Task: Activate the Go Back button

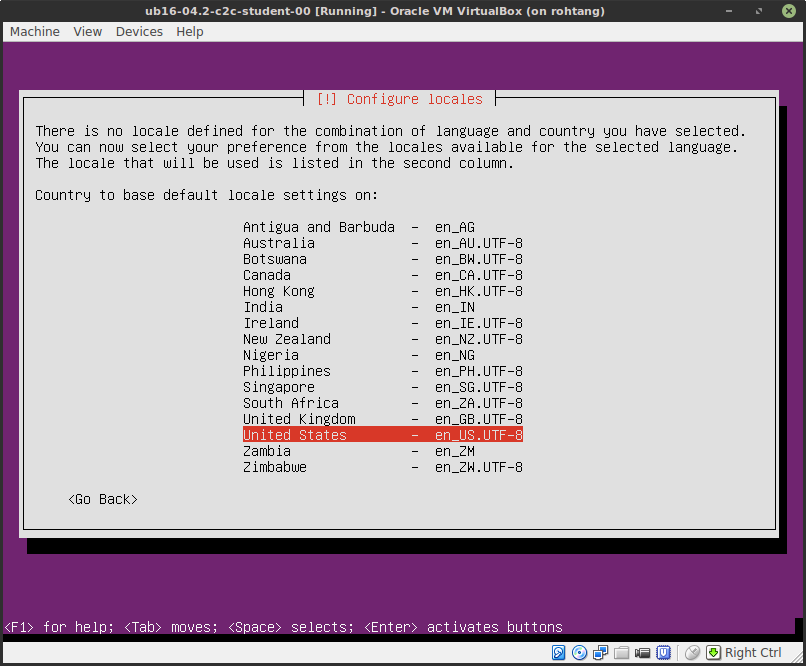Action: tap(102, 499)
